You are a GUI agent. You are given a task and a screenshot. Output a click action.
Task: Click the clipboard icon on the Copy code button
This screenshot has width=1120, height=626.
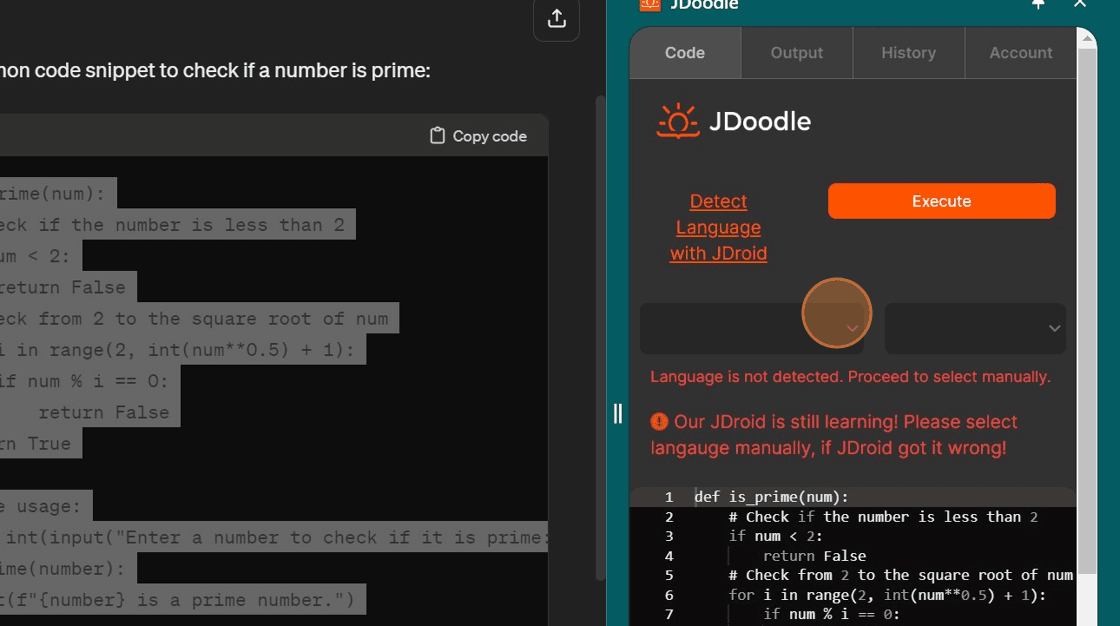coord(435,135)
